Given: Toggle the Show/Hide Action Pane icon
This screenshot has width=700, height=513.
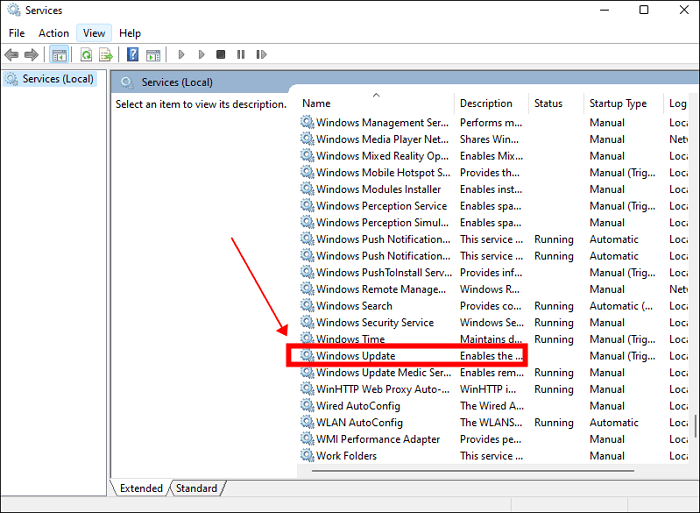Looking at the screenshot, I should pos(153,55).
